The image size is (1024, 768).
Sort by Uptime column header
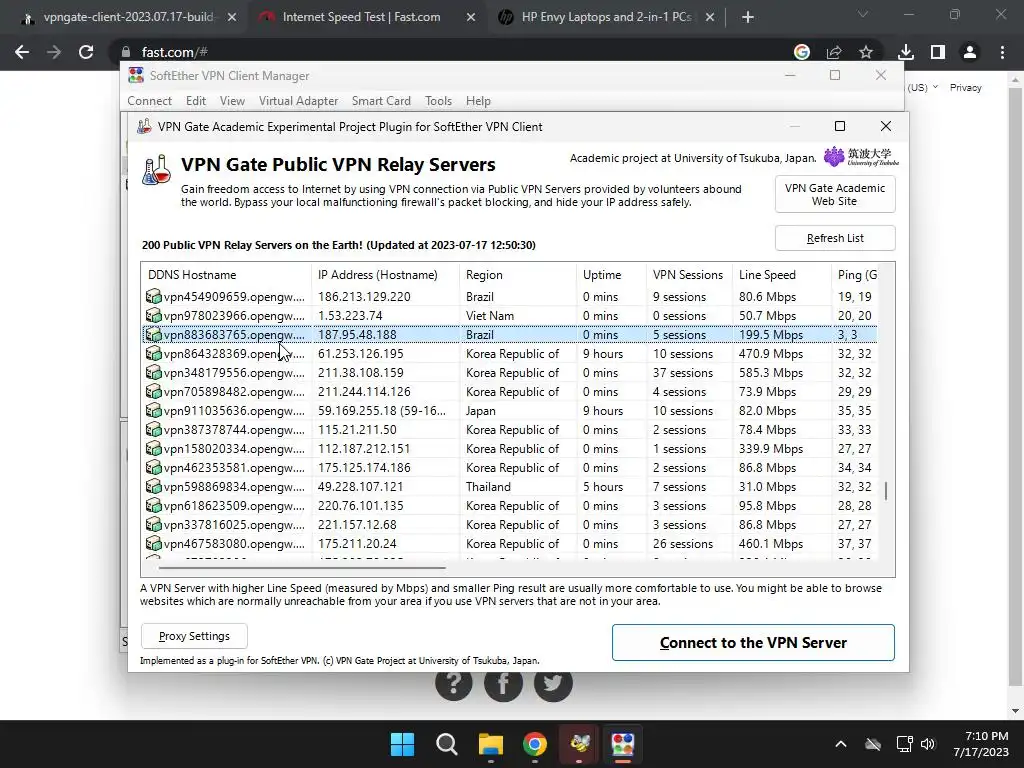click(x=611, y=275)
